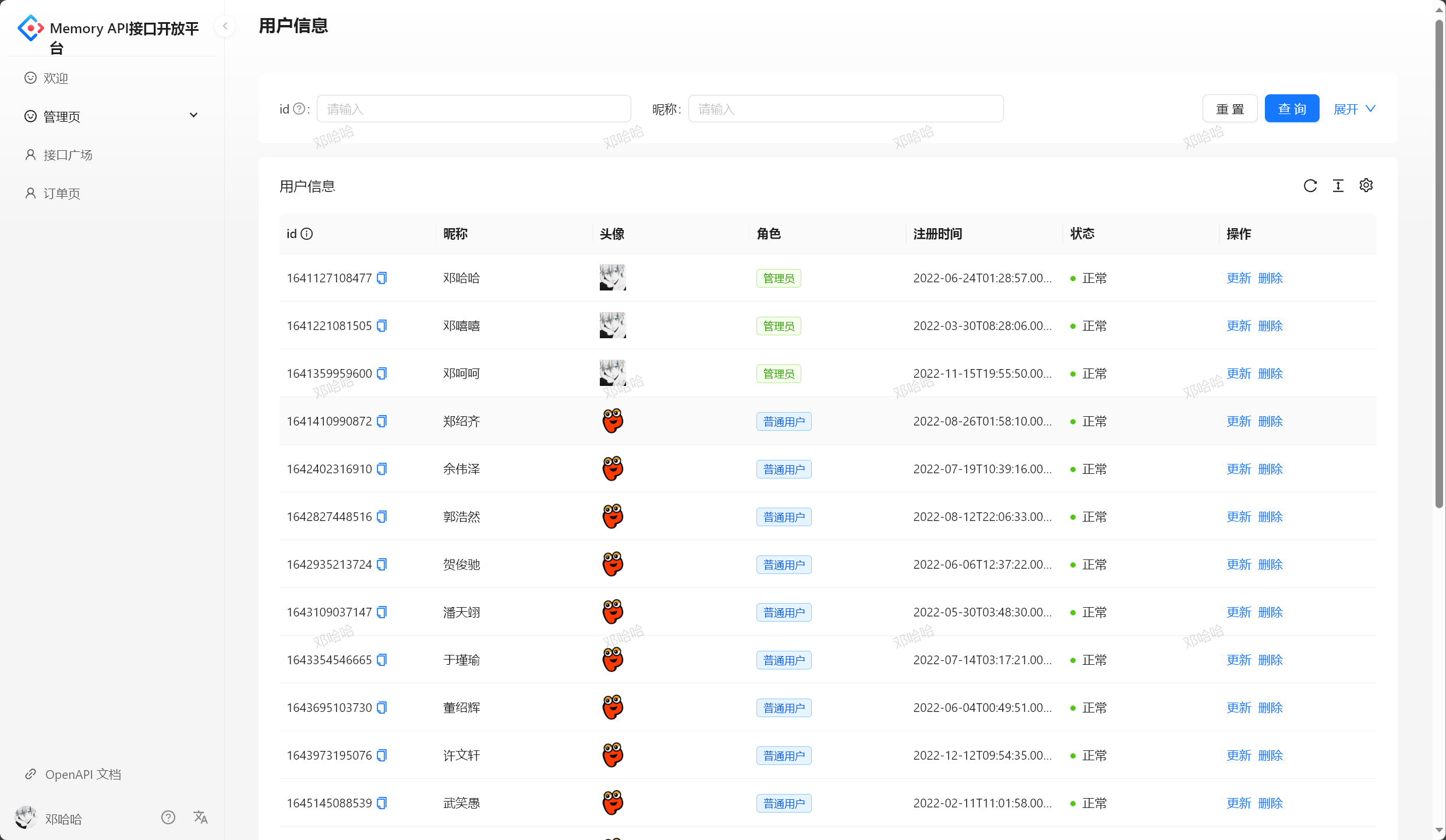Click nickname 董绍辉
Viewport: 1446px width, 840px height.
coord(461,708)
